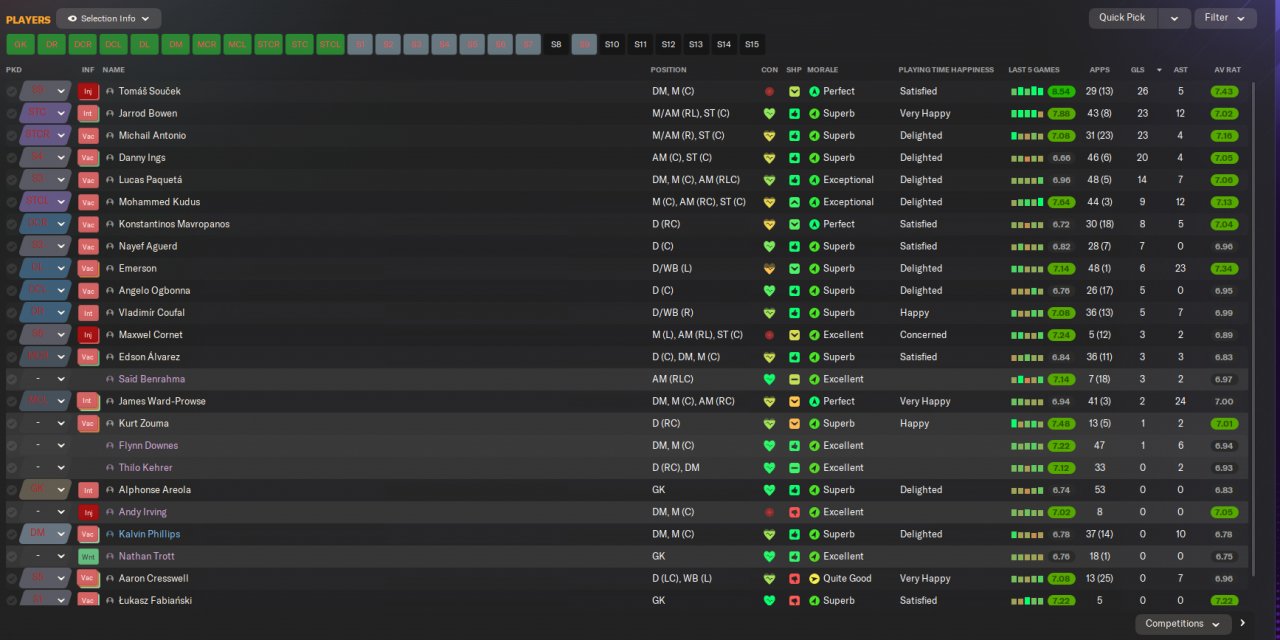Click the Inj status badge for Tomáš Souček
Viewport: 1280px width, 640px height.
click(x=88, y=91)
